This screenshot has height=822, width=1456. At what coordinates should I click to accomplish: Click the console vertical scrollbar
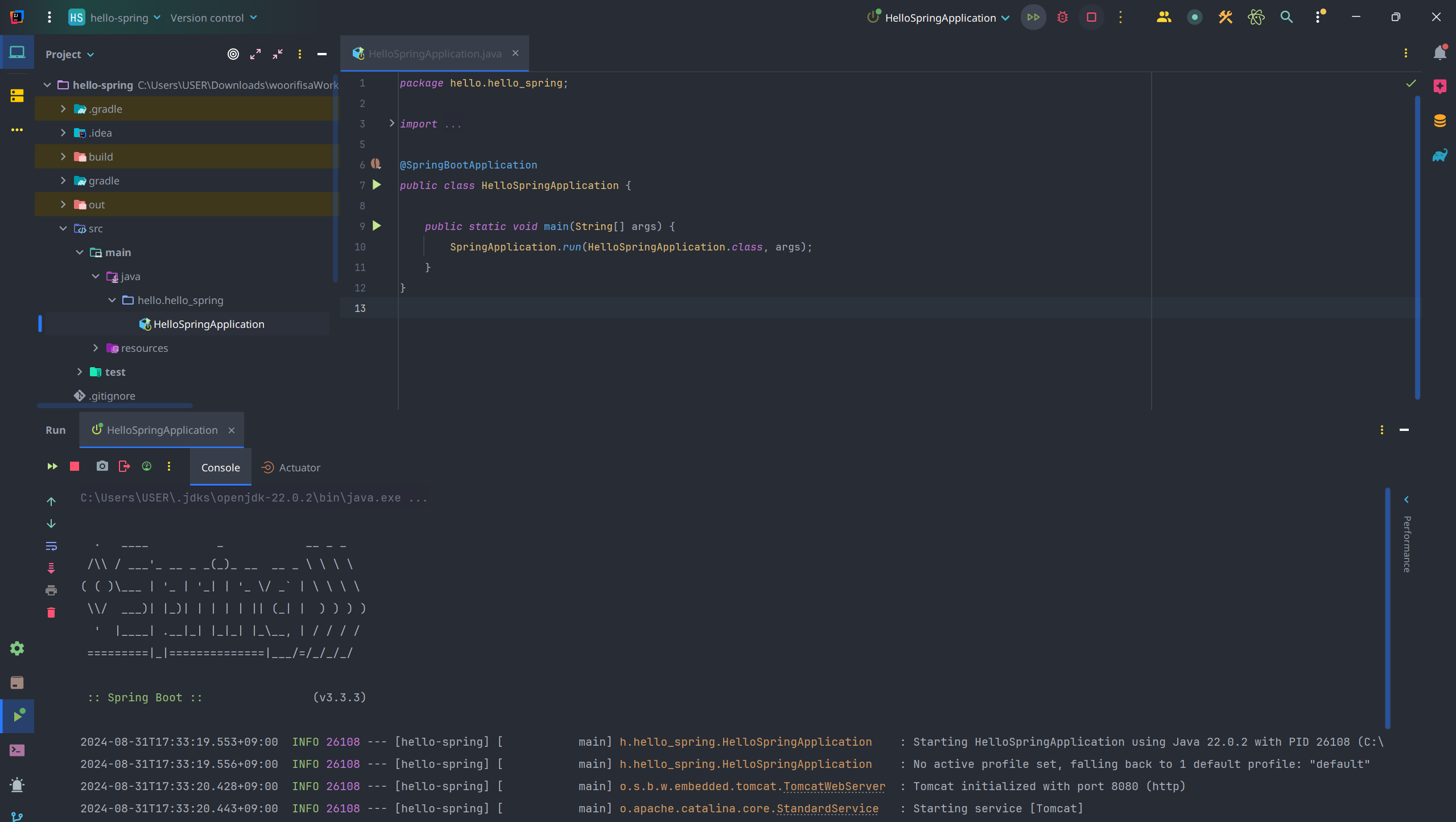1387,607
